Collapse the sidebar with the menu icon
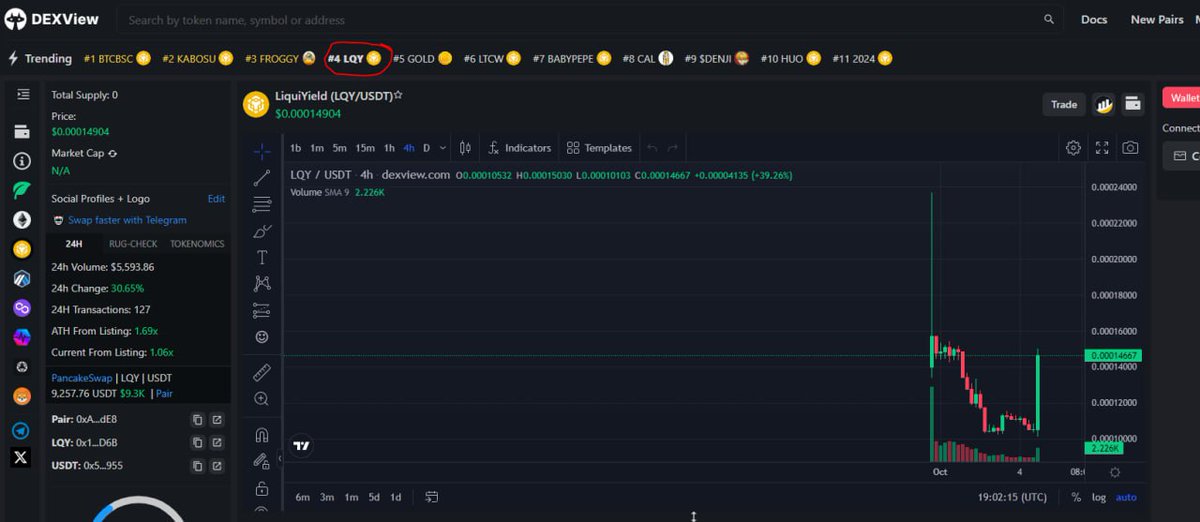 [22, 94]
